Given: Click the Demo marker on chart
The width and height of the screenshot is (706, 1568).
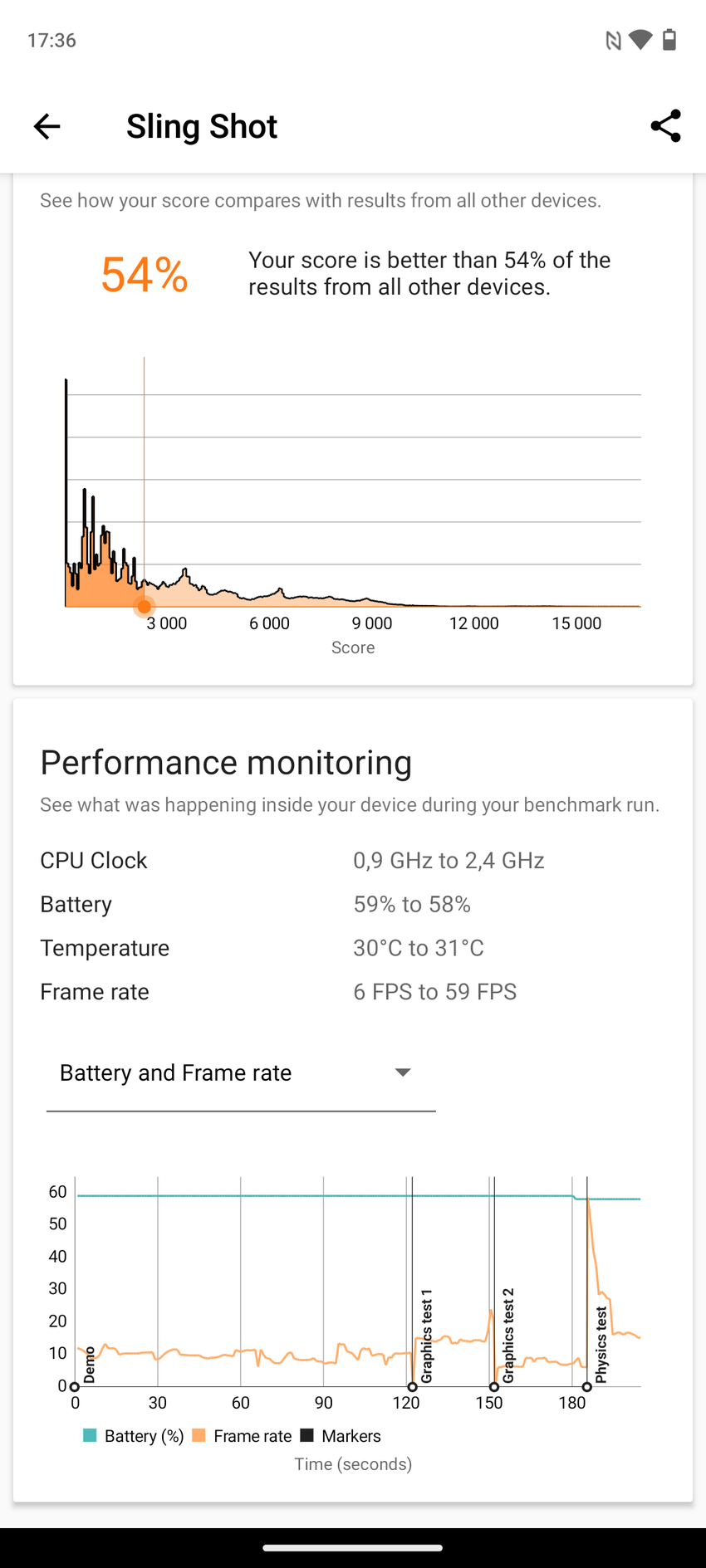Looking at the screenshot, I should (x=75, y=1387).
